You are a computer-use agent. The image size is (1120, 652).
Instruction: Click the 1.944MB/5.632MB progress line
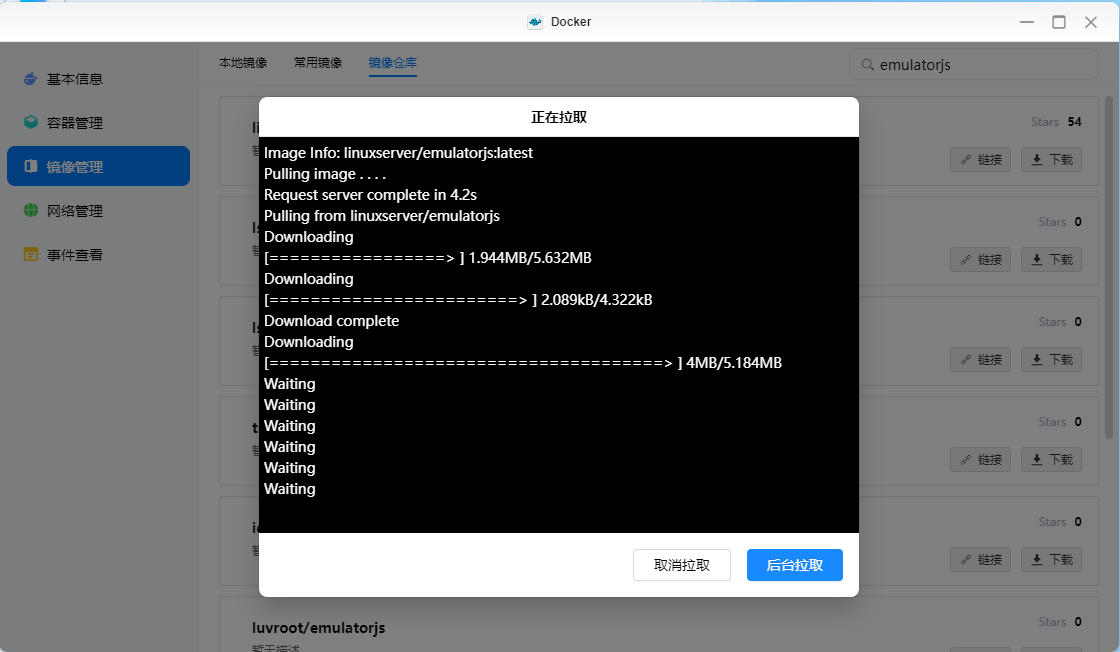coord(428,258)
